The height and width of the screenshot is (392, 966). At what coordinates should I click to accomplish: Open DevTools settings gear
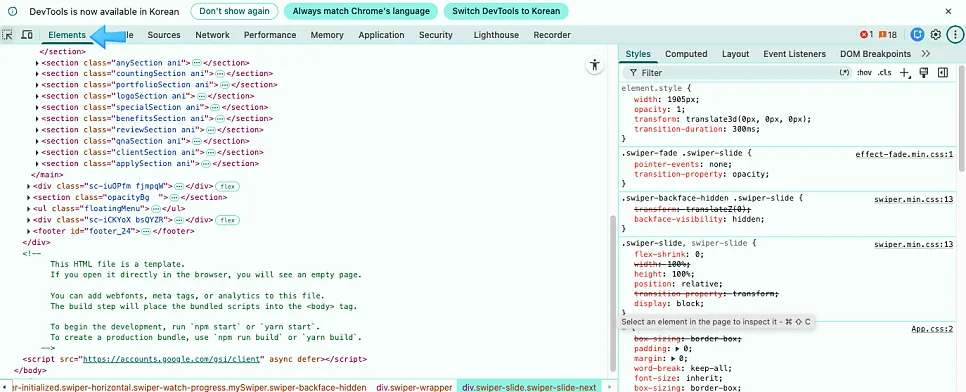pyautogui.click(x=936, y=35)
